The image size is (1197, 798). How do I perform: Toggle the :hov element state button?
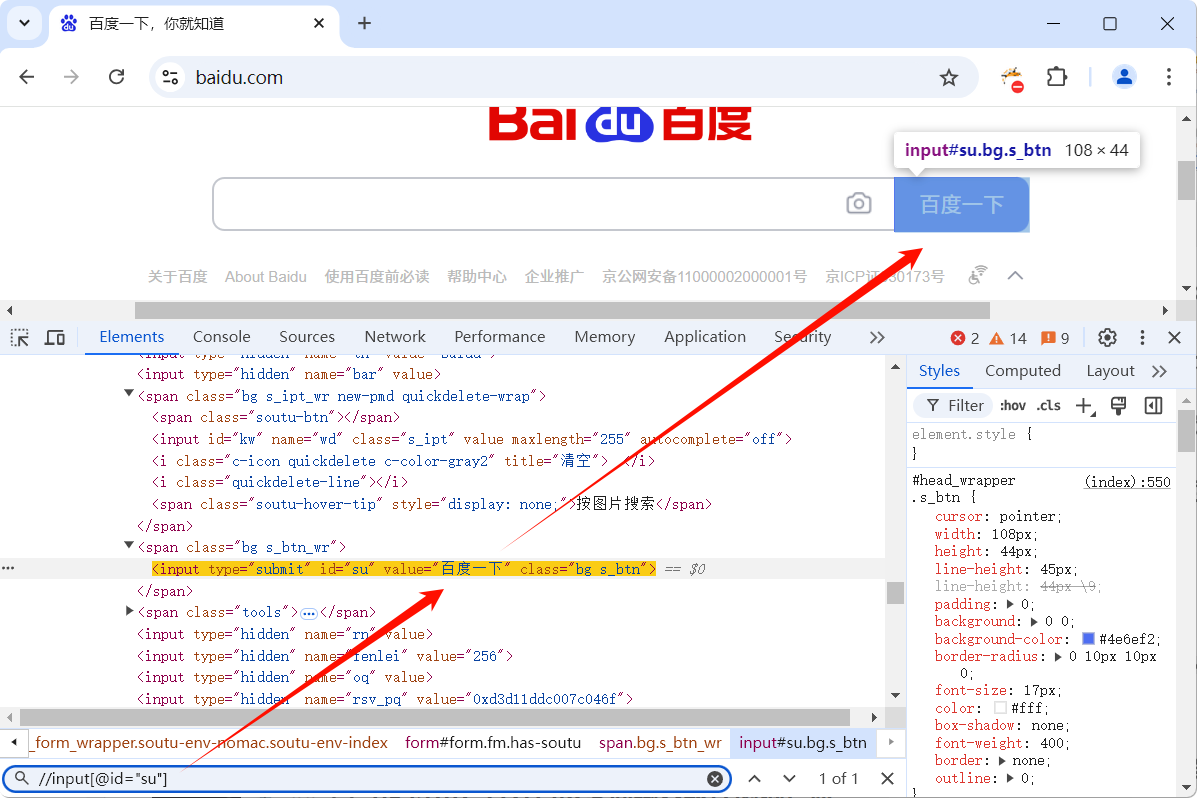(1013, 405)
